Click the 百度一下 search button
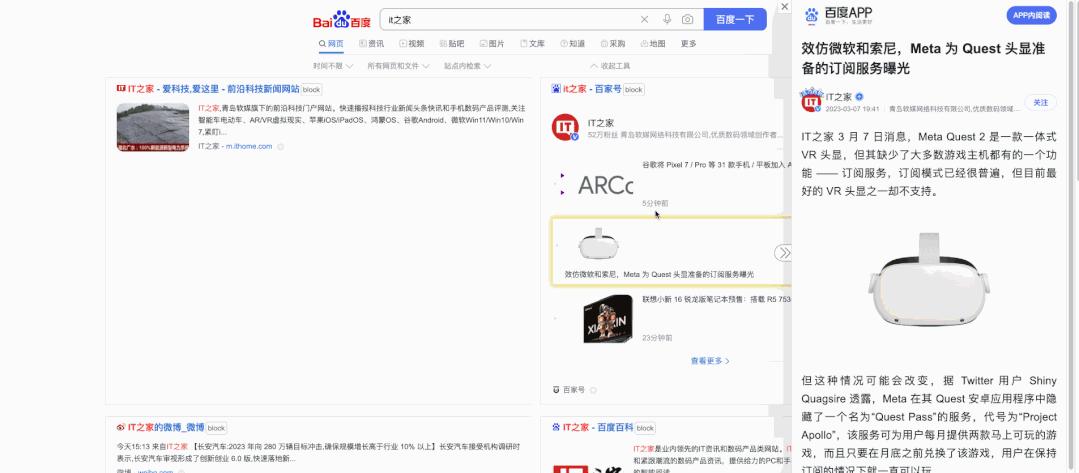1079x473 pixels. pyautogui.click(x=735, y=19)
